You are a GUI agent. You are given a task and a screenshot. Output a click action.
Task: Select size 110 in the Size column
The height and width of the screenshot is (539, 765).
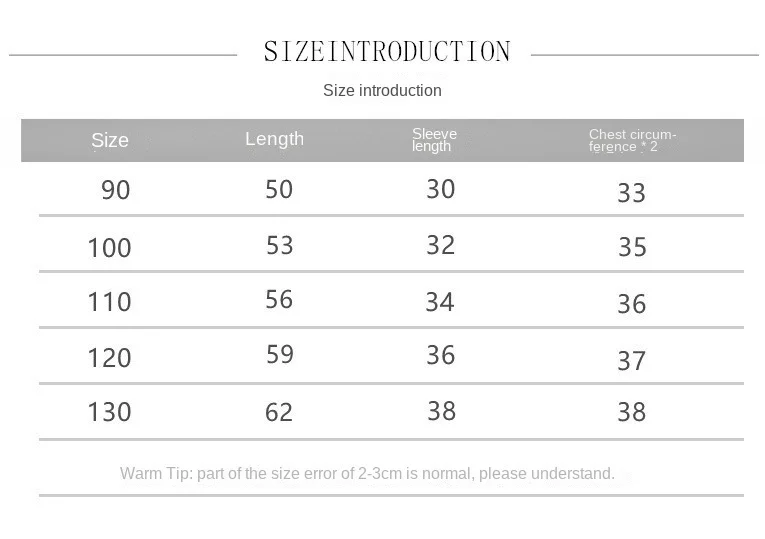point(109,302)
